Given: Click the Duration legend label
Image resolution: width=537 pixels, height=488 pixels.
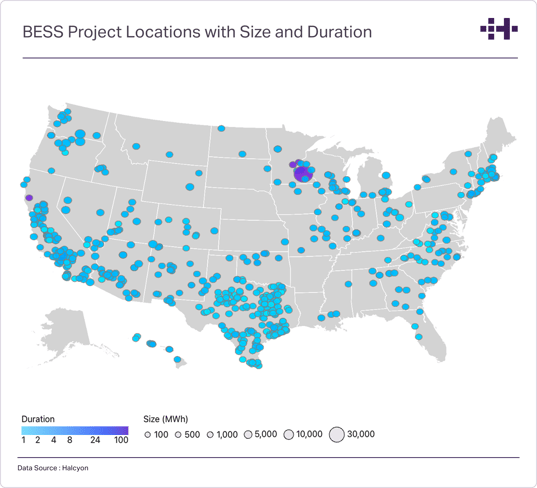Looking at the screenshot, I should point(38,419).
